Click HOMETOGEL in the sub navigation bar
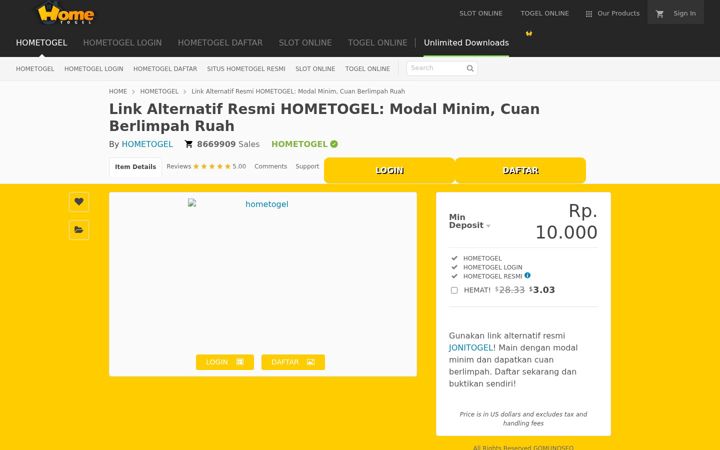The image size is (720, 450). 35,69
